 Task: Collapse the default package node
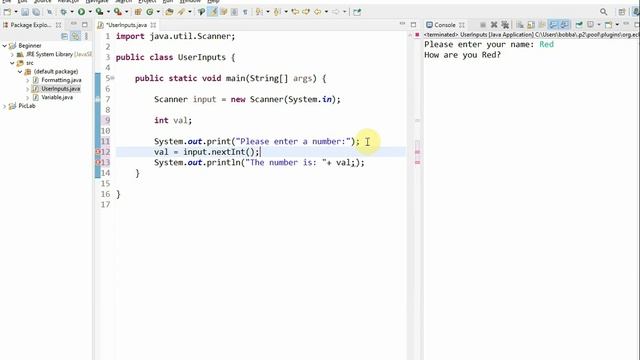(x=20, y=71)
